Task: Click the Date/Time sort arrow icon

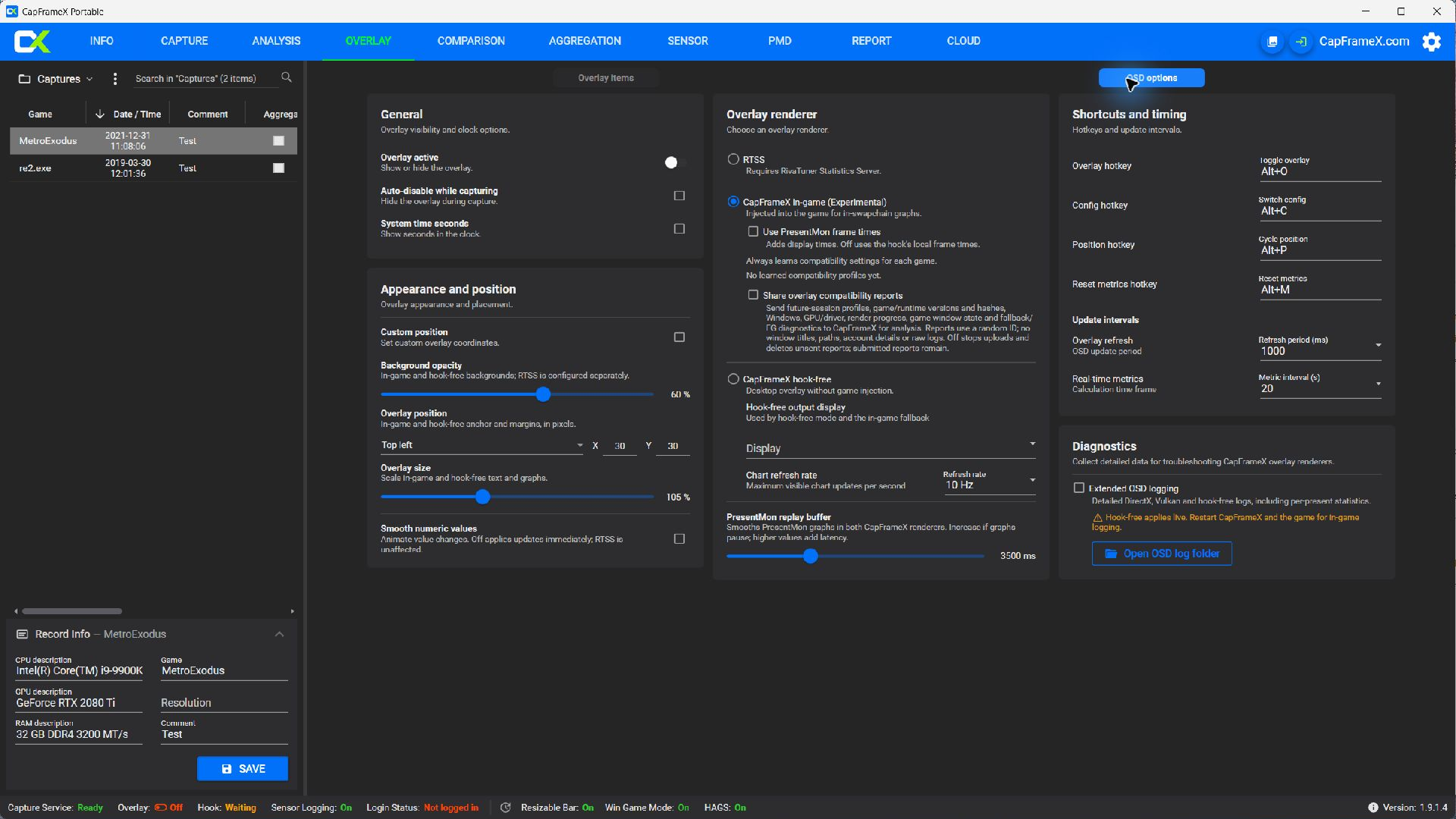Action: pos(99,114)
